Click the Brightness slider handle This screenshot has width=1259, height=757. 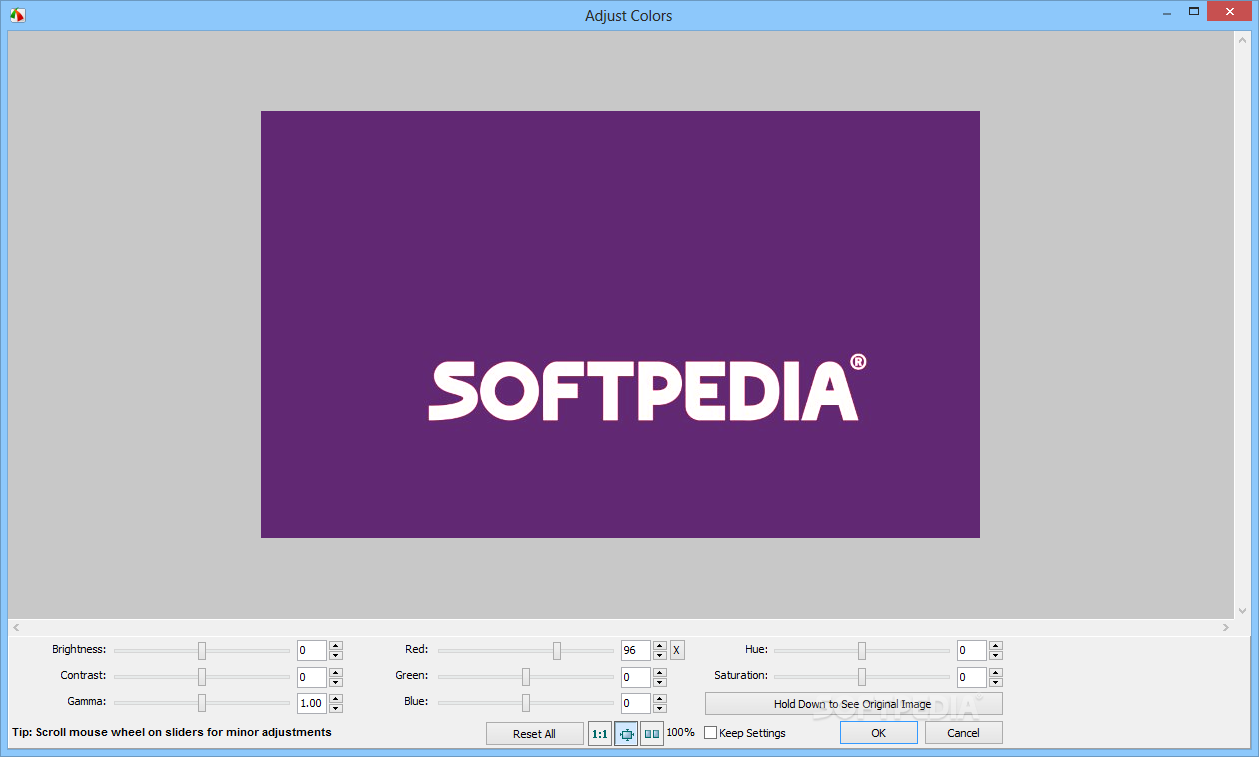coord(202,650)
